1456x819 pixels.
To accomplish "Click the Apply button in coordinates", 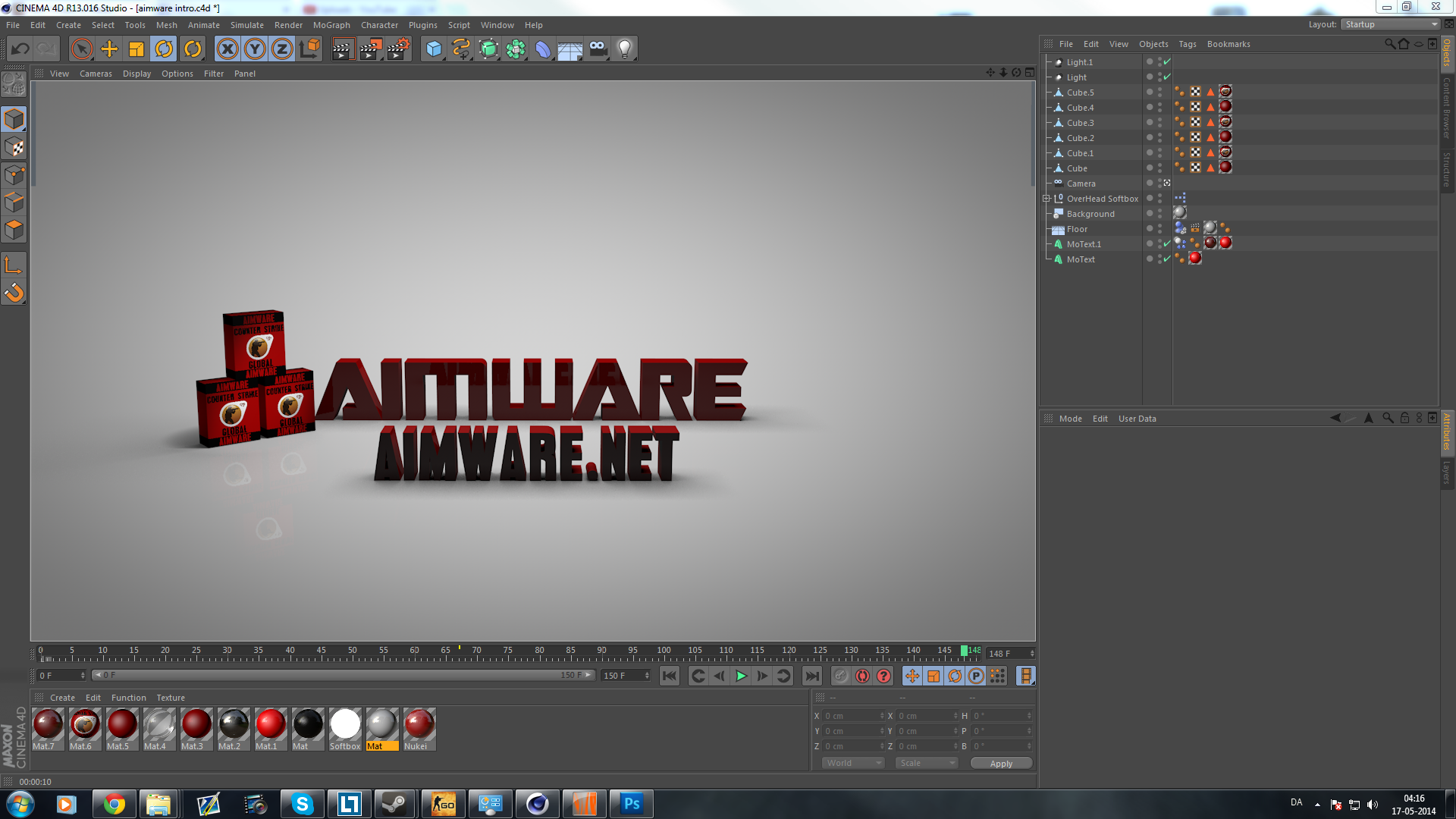I will pyautogui.click(x=1001, y=764).
